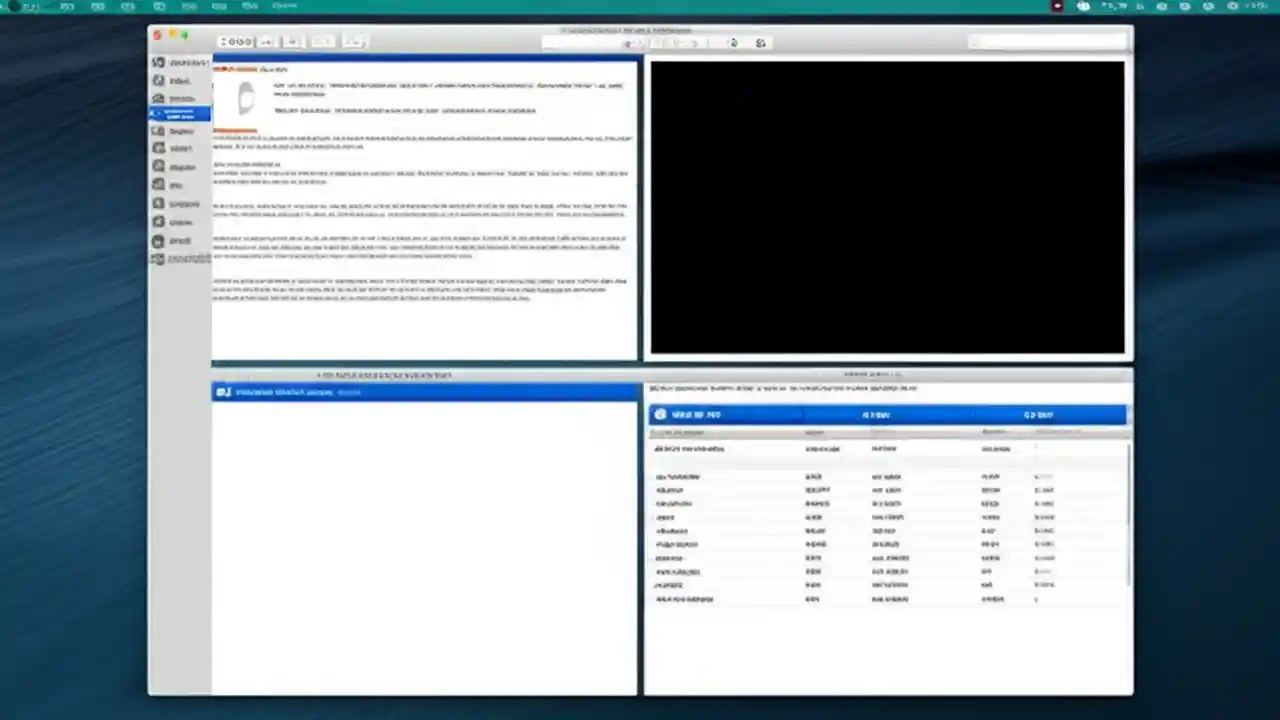Click the orange heading link above the article text
The width and height of the screenshot is (1280, 720).
tap(240, 69)
